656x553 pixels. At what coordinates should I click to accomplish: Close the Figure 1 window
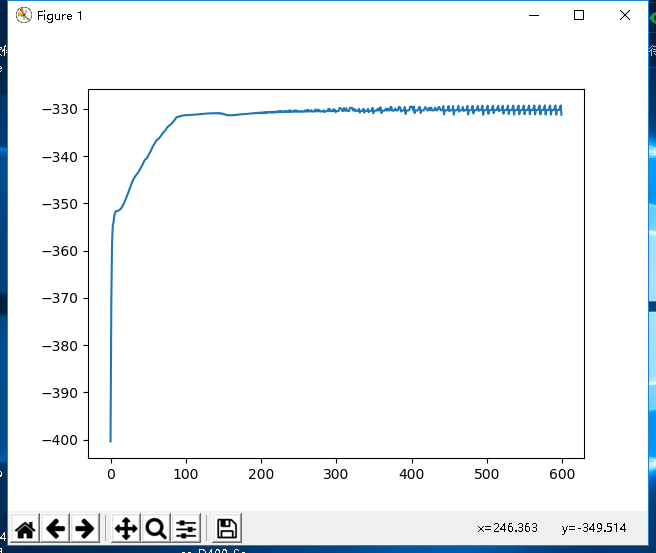(x=625, y=15)
